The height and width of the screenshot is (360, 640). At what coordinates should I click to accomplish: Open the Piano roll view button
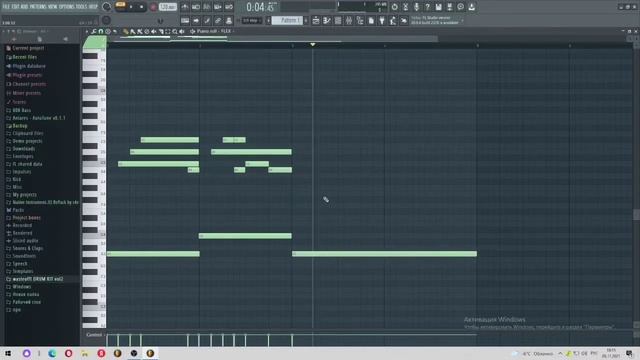pyautogui.click(x=327, y=20)
